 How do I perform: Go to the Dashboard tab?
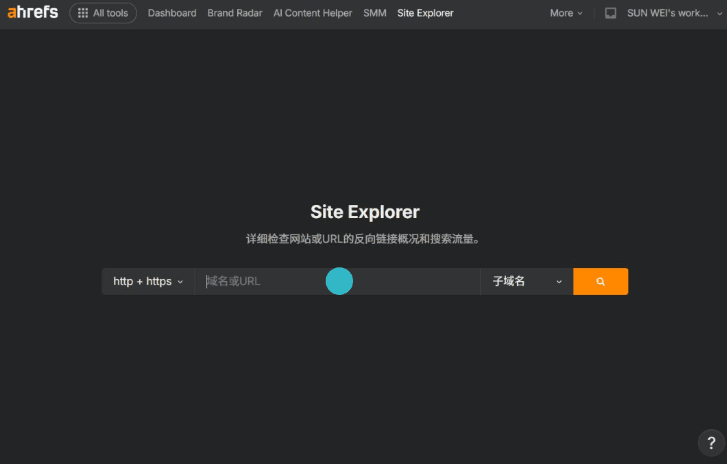[x=172, y=13]
